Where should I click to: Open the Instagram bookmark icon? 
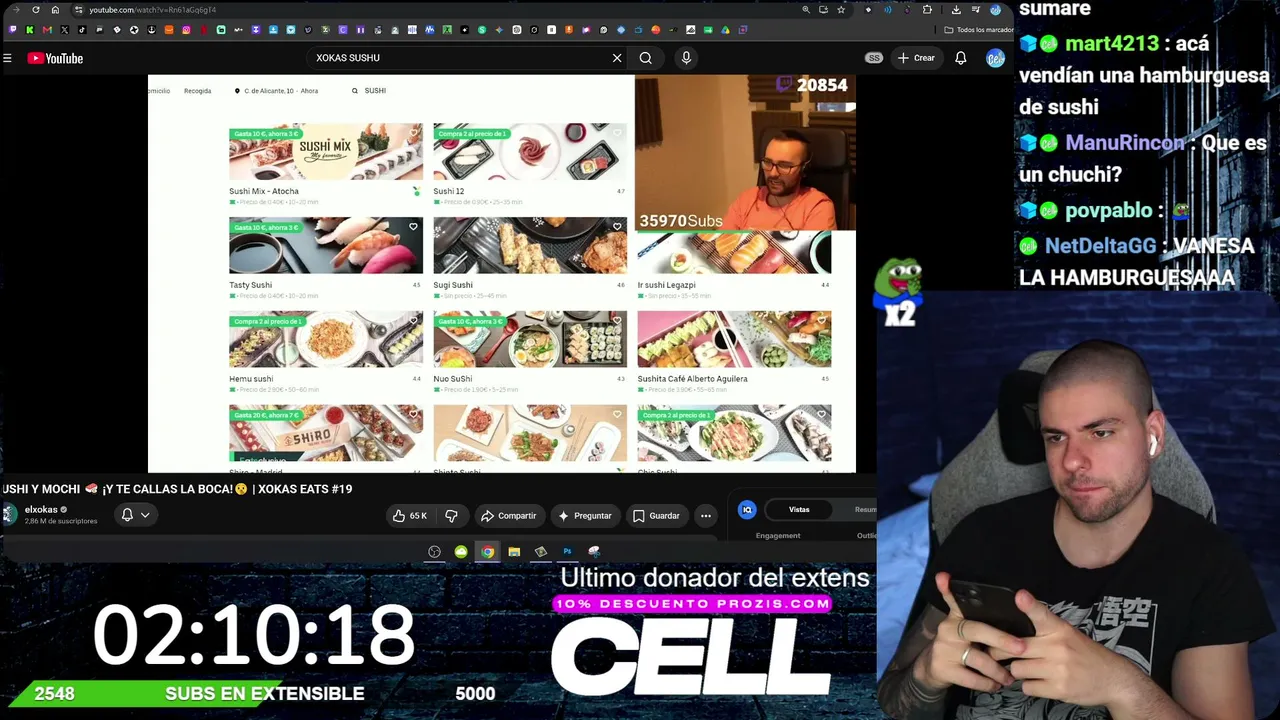click(186, 30)
